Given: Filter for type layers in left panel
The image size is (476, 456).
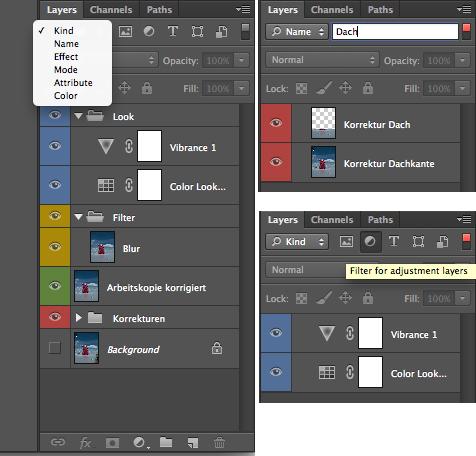Looking at the screenshot, I should click(173, 32).
